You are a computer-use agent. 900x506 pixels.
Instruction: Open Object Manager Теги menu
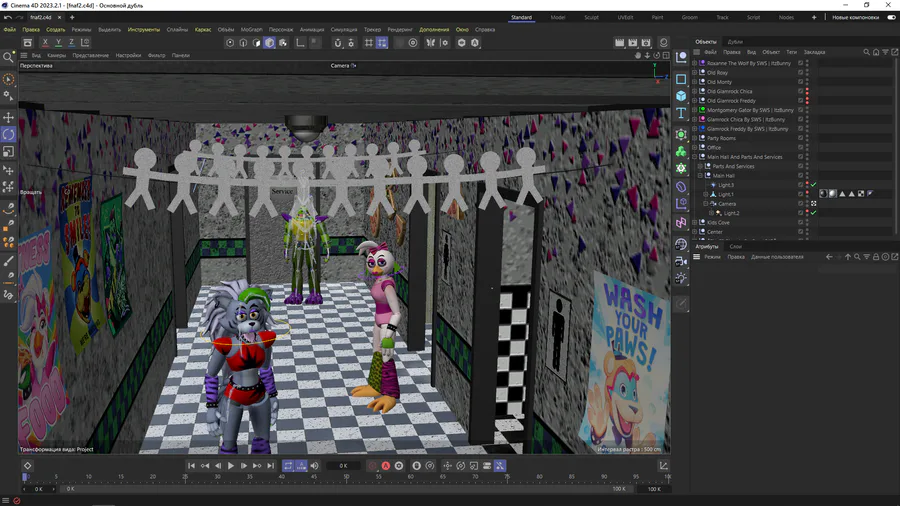point(791,52)
